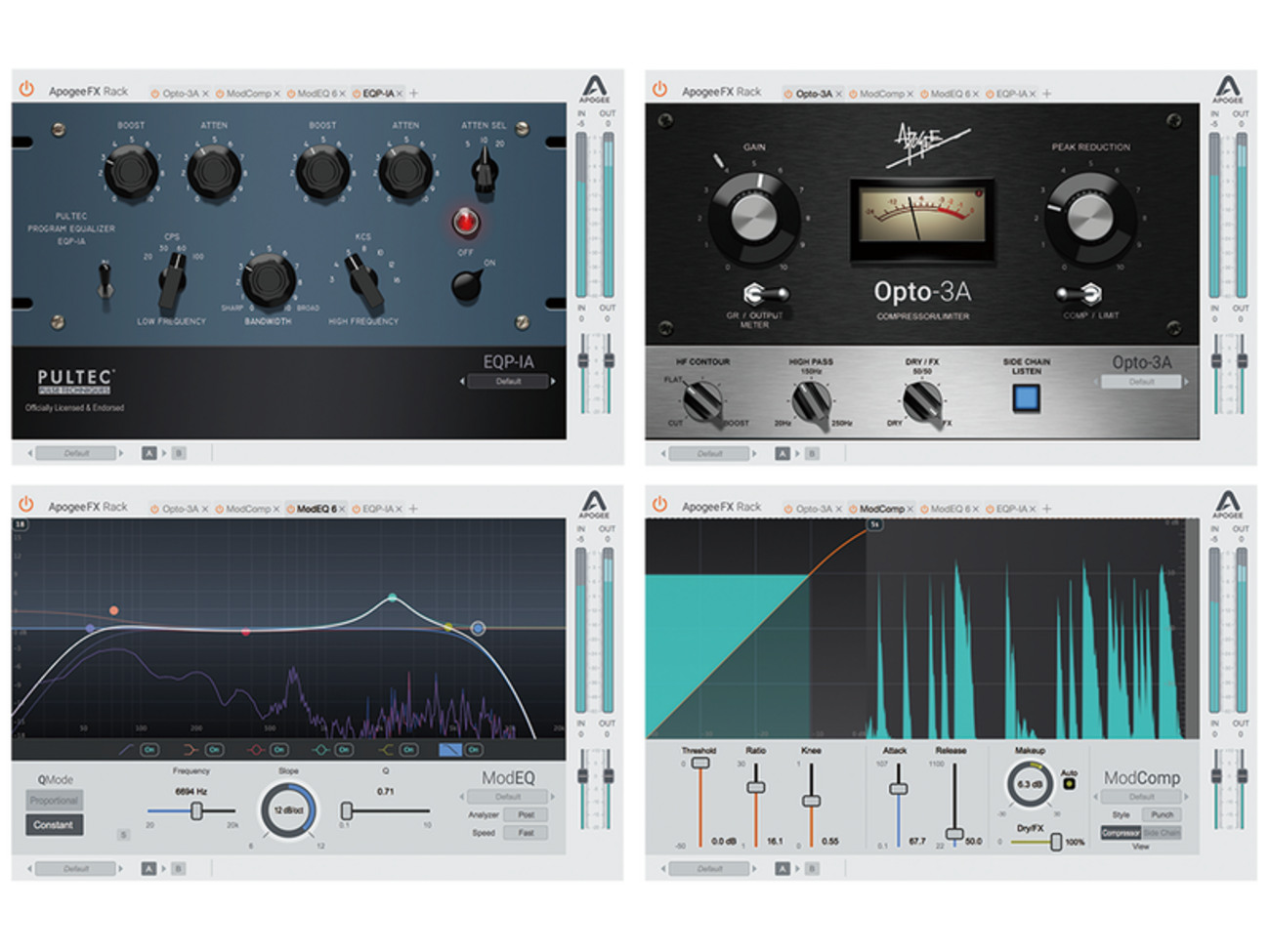Add plugin with plus icon in ModEQ window
Viewport: 1270px width, 952px height.
click(413, 509)
